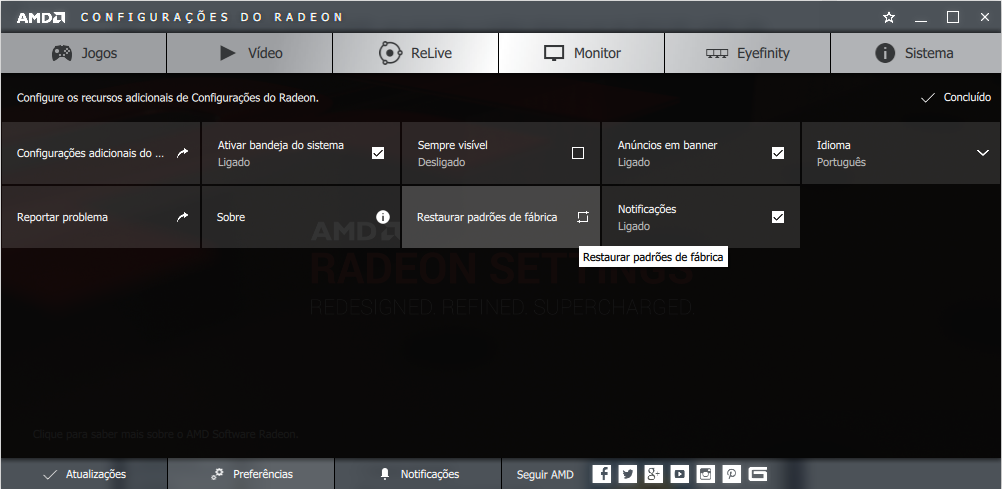Image resolution: width=1002 pixels, height=489 pixels.
Task: Toggle the Notificações checkbox tile
Action: (x=701, y=217)
